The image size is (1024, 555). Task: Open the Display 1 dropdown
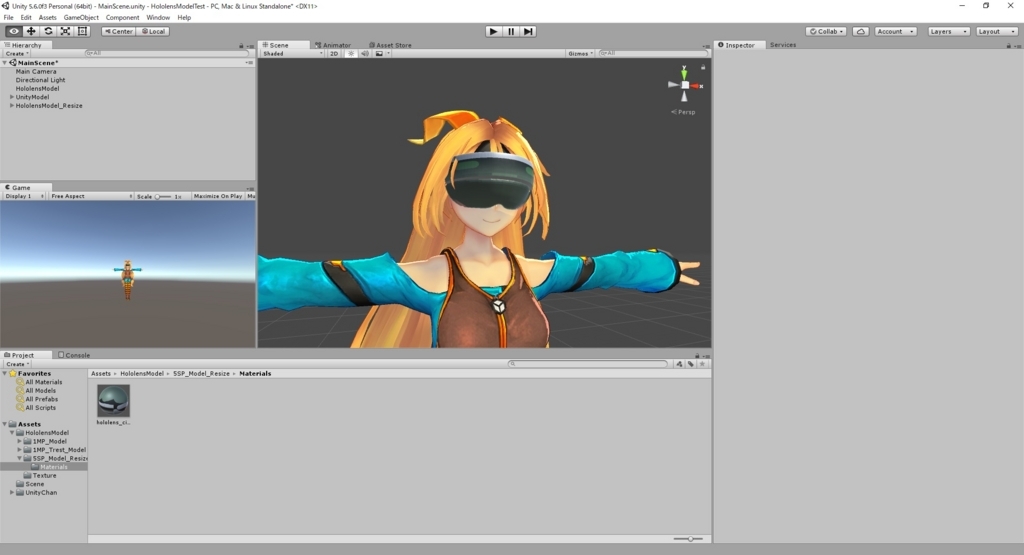click(24, 196)
